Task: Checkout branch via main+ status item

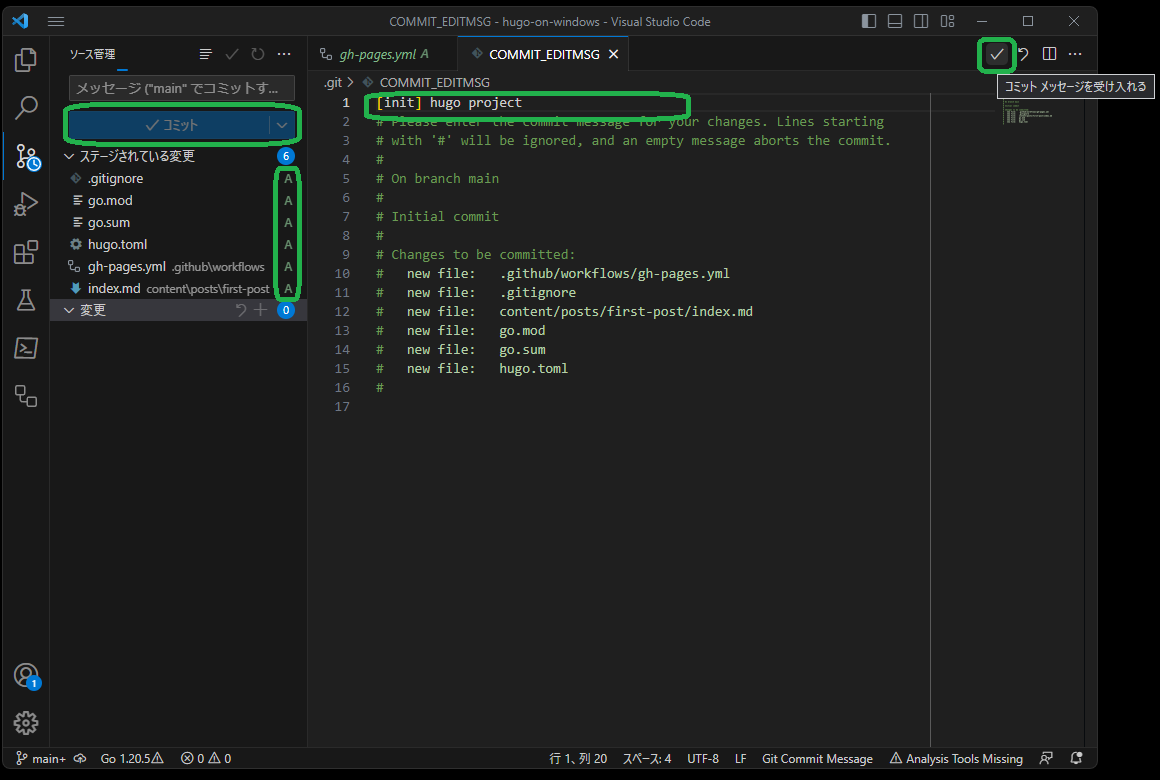Action: [41, 759]
